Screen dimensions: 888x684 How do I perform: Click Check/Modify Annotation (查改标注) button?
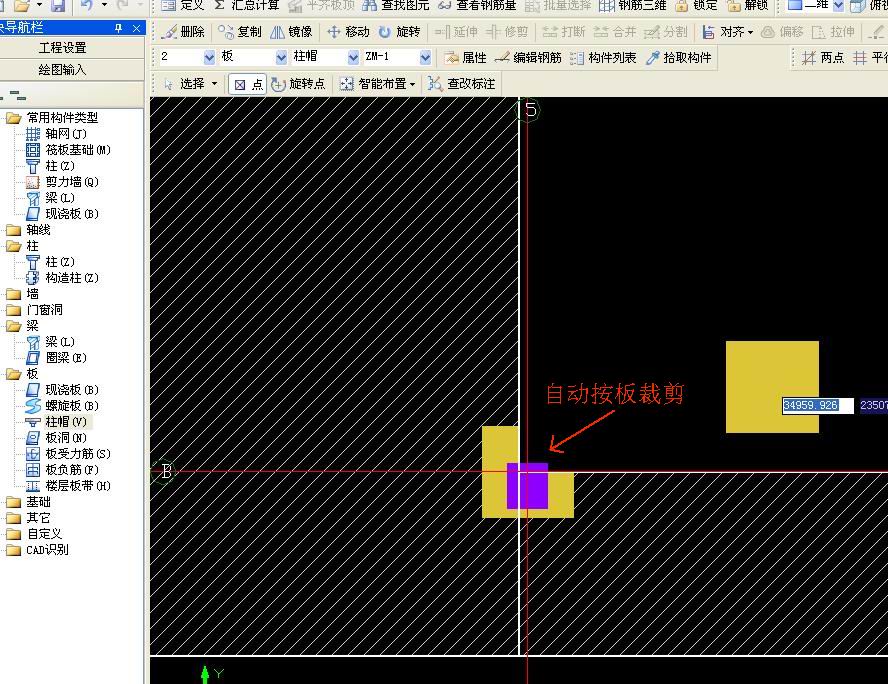click(x=462, y=84)
